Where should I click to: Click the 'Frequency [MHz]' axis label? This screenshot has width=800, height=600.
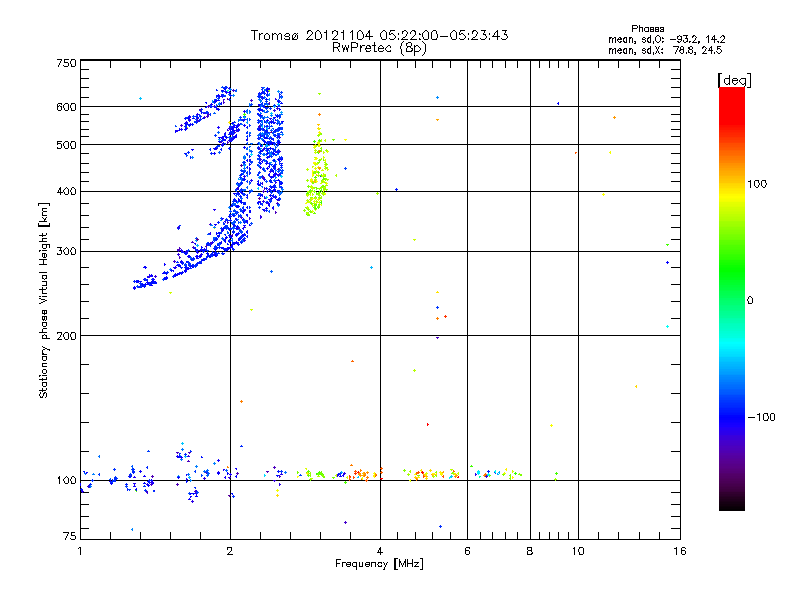pyautogui.click(x=379, y=564)
